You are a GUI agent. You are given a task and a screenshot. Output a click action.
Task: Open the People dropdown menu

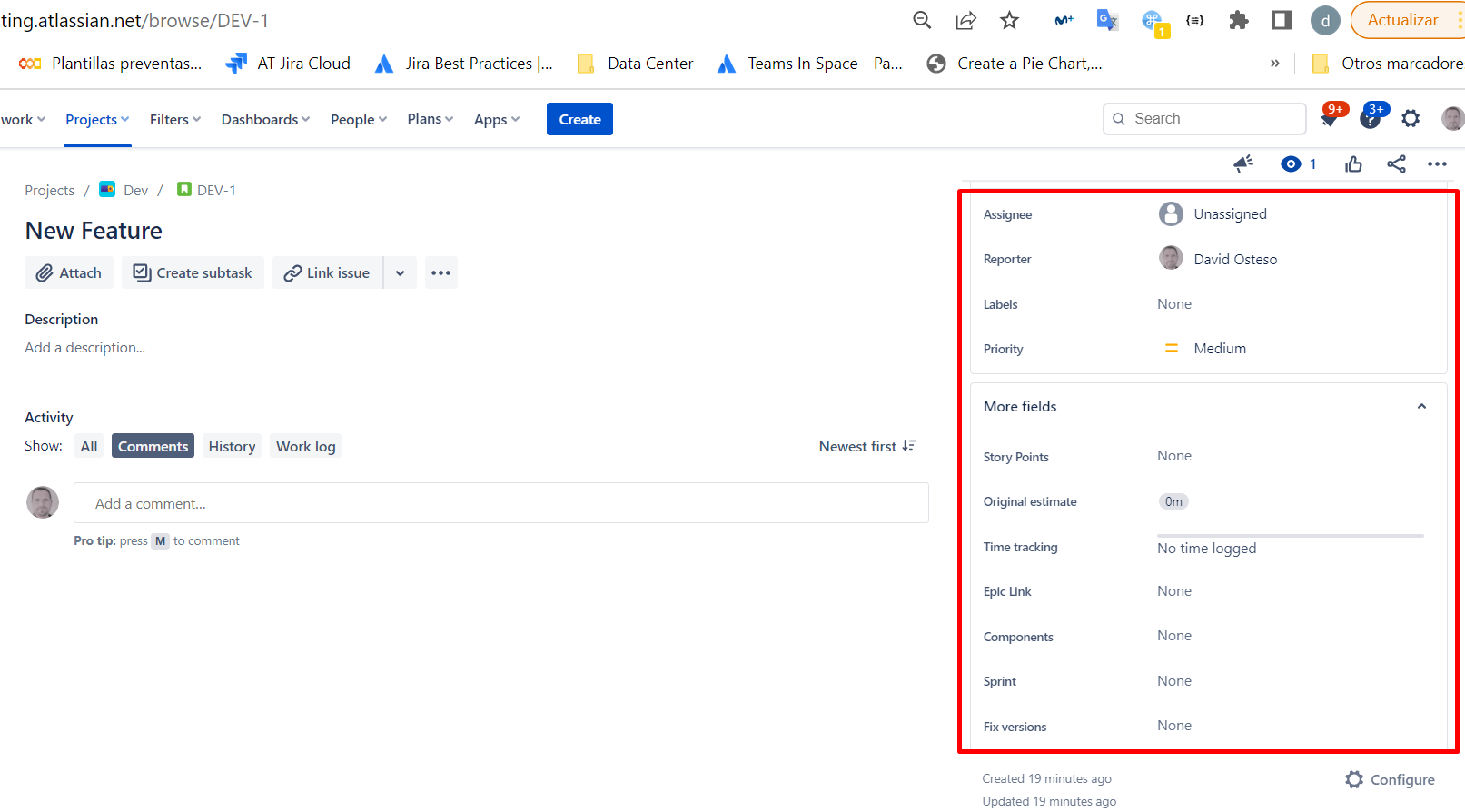(359, 119)
